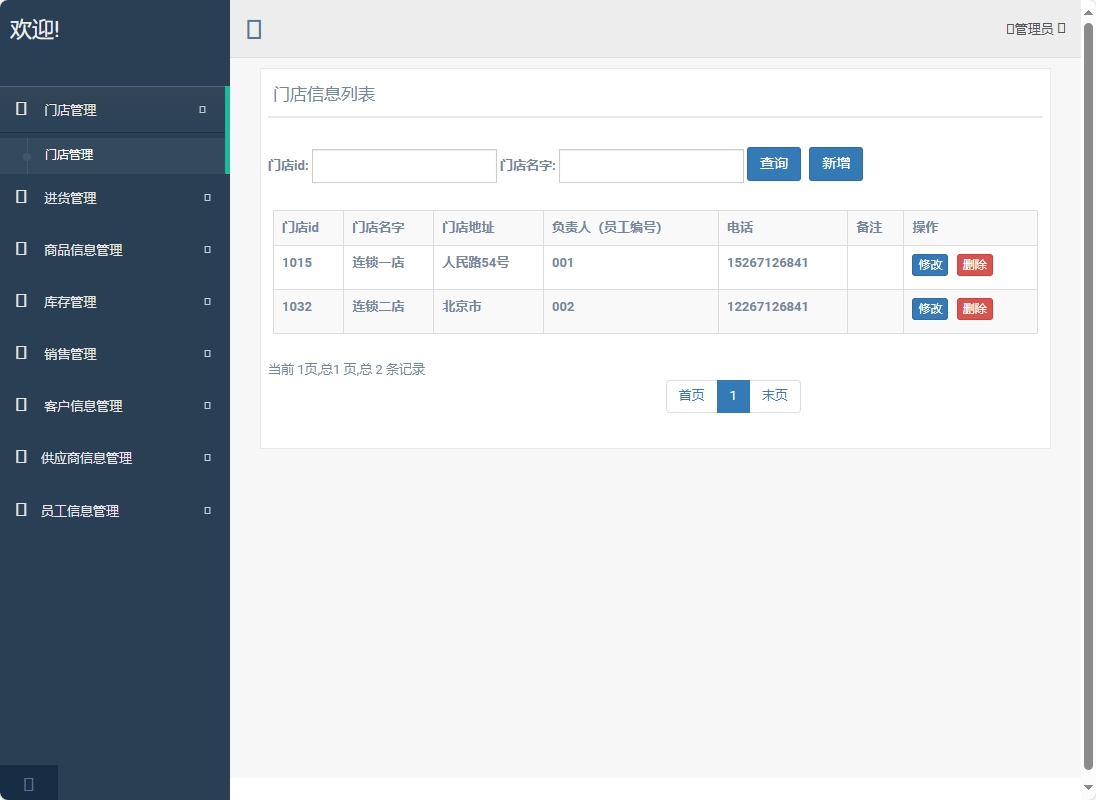Click the vertical page scrollbar thumb
The width and height of the screenshot is (1096, 800).
[x=1088, y=395]
